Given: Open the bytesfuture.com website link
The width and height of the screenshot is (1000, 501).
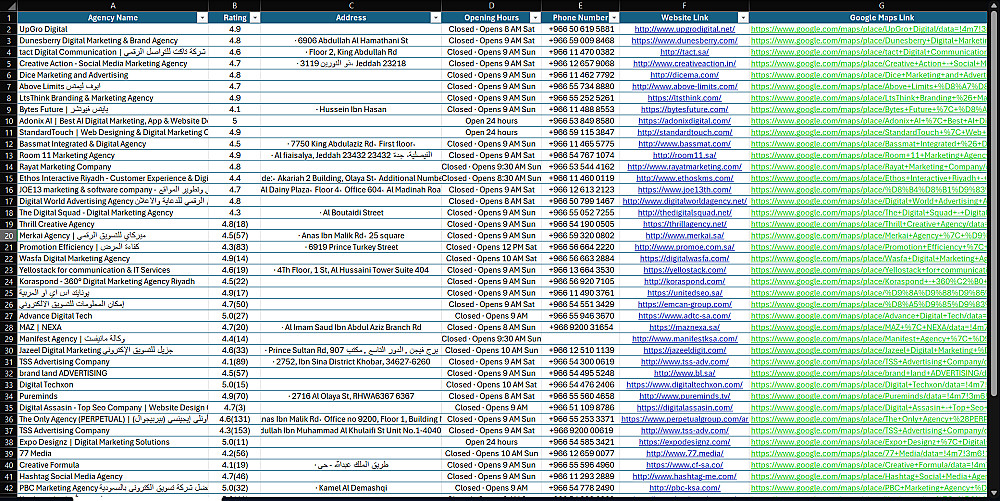Looking at the screenshot, I should pos(684,110).
